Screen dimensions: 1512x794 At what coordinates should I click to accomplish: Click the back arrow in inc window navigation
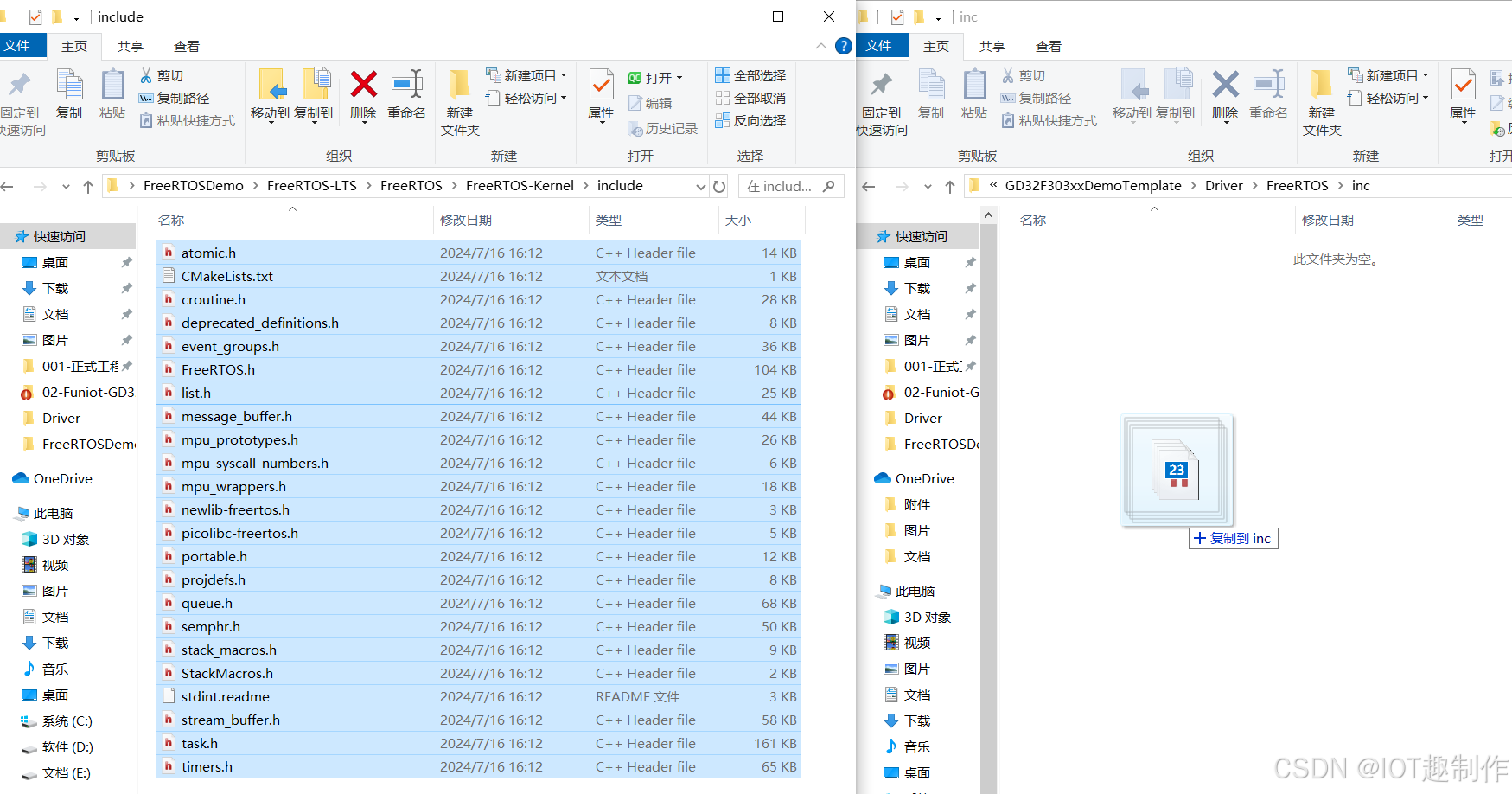[x=869, y=186]
